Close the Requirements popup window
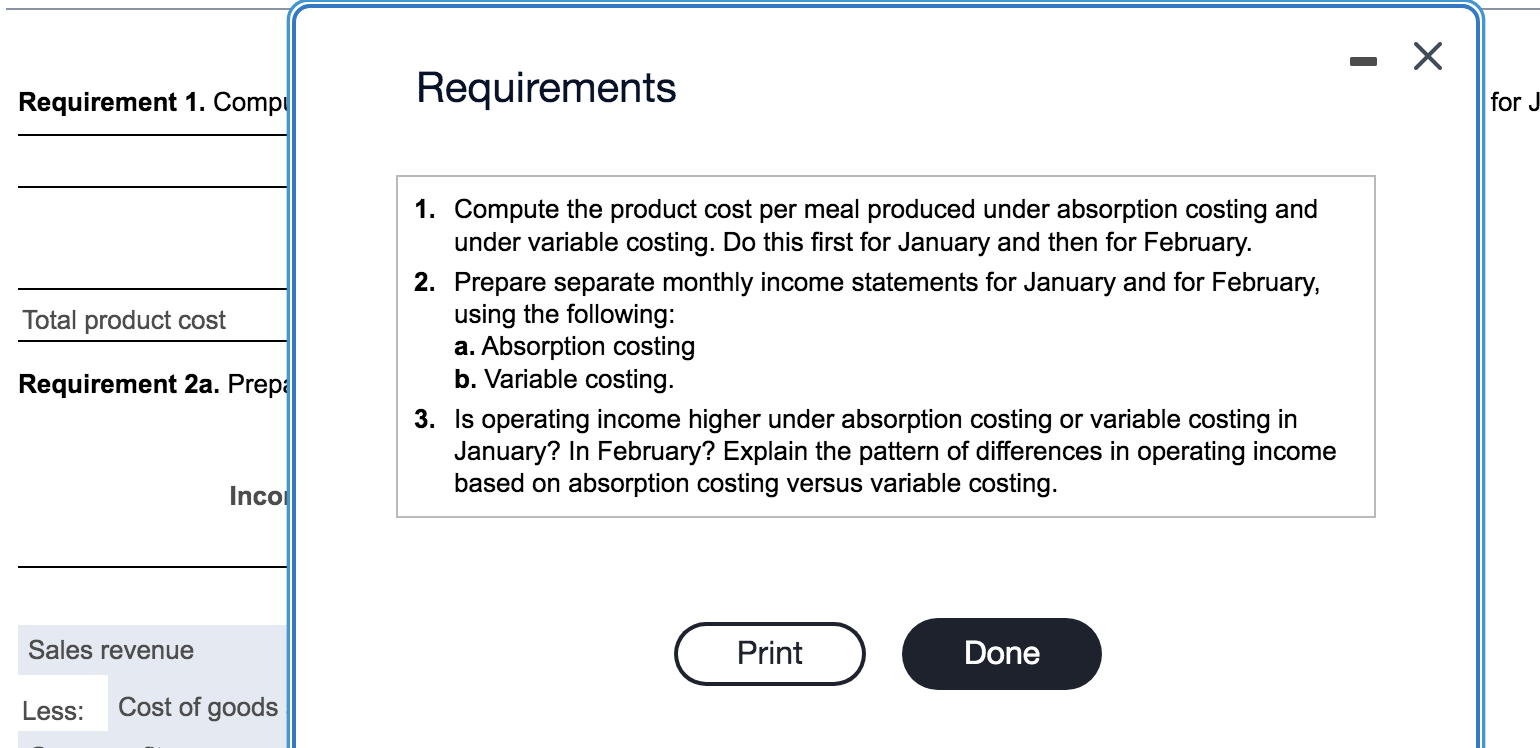Screen dimensions: 1540x748 click(x=1427, y=57)
